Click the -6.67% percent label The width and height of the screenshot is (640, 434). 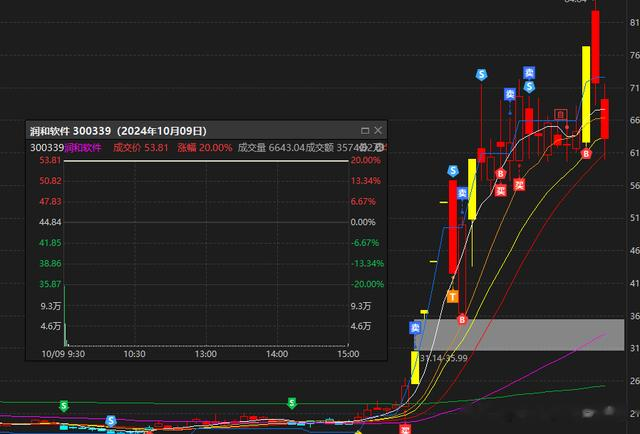[x=365, y=243]
